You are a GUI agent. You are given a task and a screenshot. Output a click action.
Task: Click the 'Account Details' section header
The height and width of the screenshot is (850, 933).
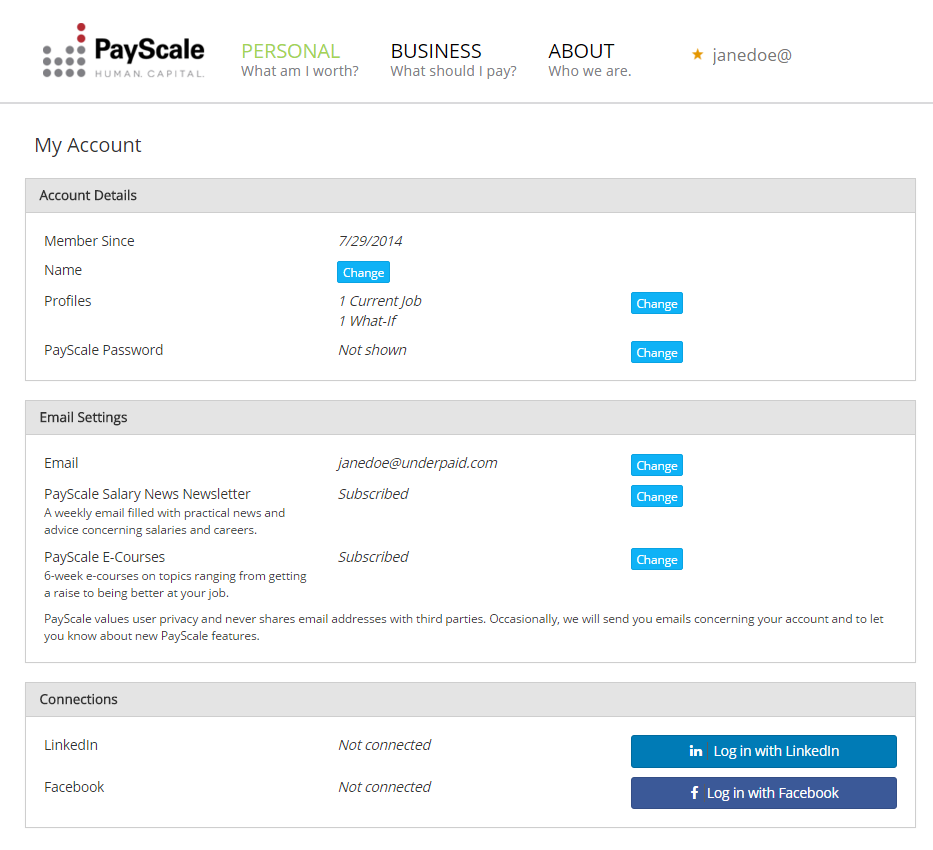tap(470, 196)
